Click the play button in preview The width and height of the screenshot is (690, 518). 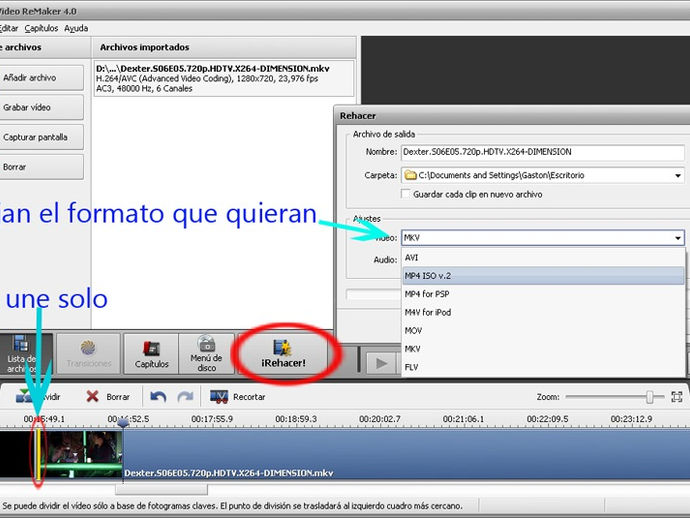click(x=381, y=364)
